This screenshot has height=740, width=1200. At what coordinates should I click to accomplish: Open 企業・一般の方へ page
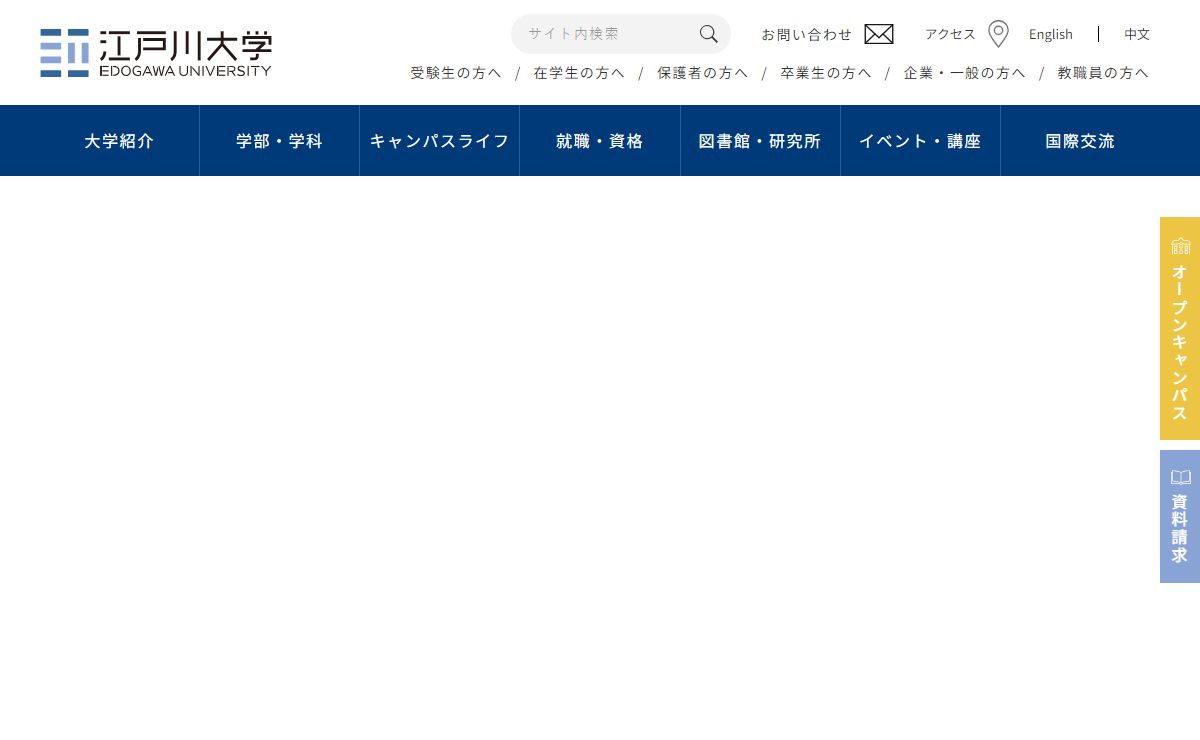[x=965, y=73]
